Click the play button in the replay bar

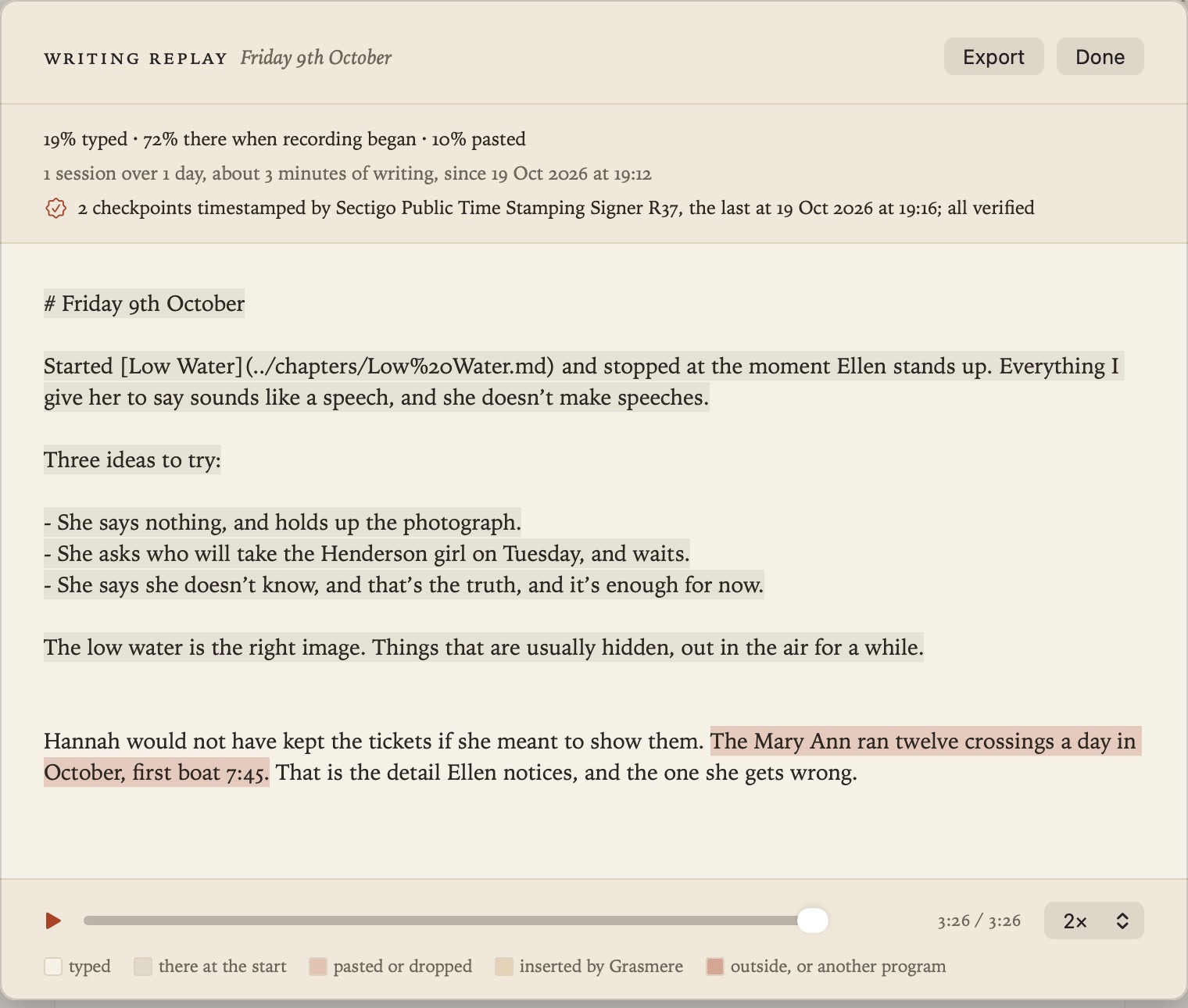(53, 920)
